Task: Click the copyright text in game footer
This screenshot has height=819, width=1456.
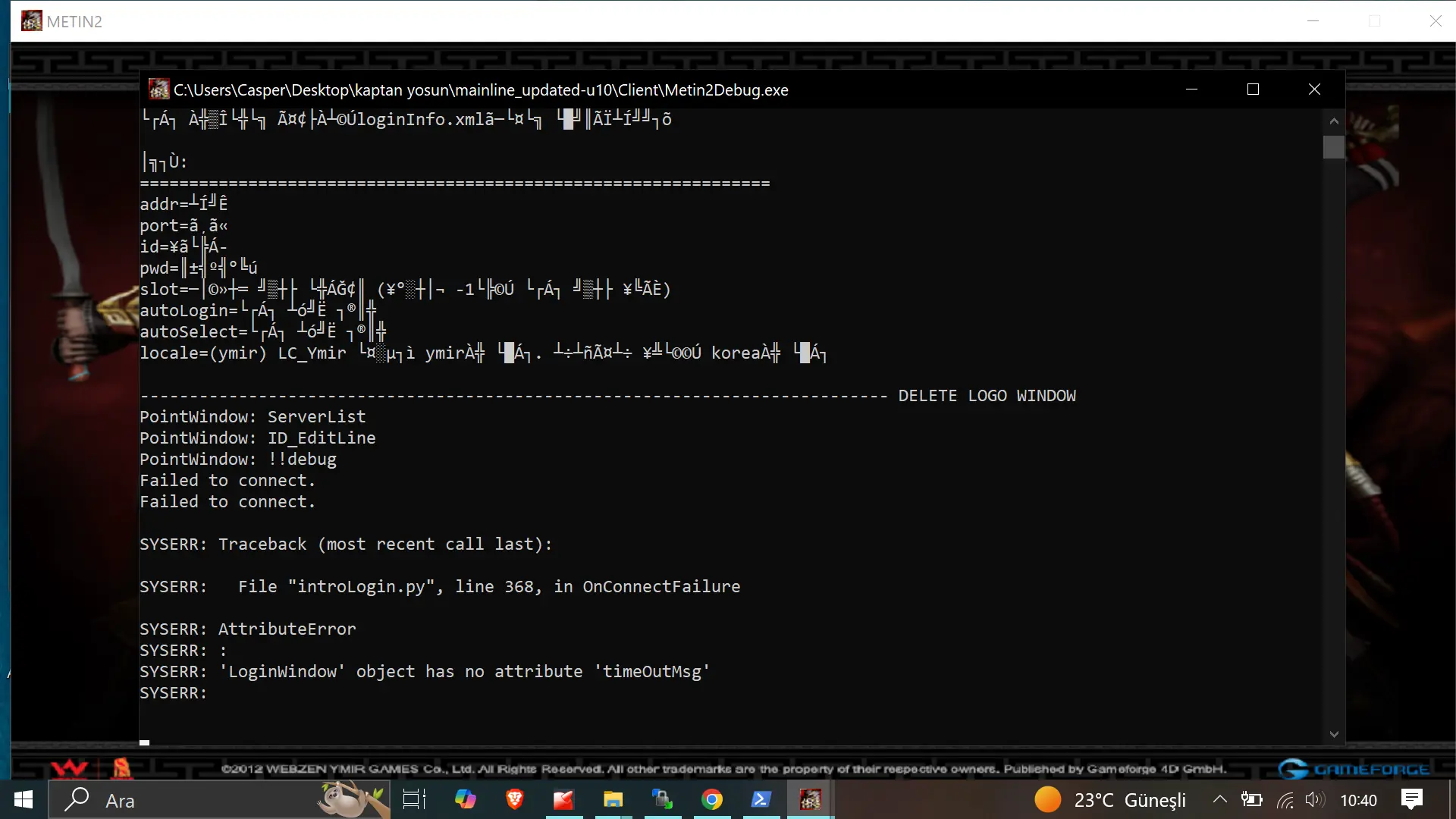Action: click(x=723, y=769)
